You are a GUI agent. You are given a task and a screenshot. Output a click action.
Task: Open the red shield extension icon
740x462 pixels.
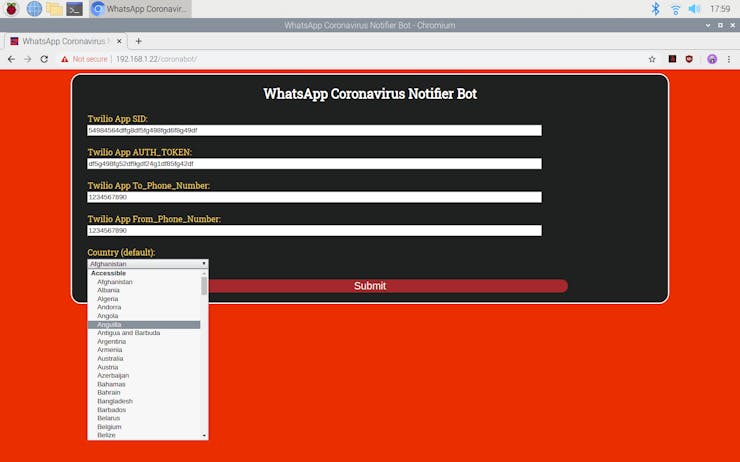(x=689, y=59)
